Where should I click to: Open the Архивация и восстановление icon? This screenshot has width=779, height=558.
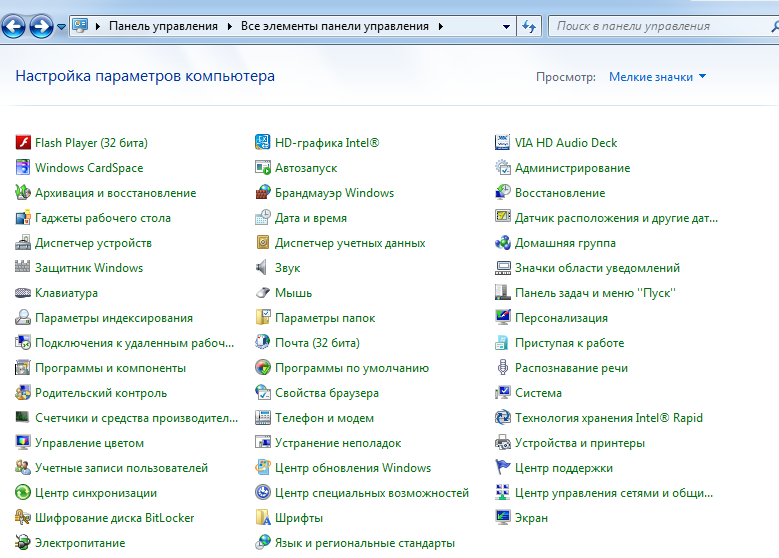(23, 192)
